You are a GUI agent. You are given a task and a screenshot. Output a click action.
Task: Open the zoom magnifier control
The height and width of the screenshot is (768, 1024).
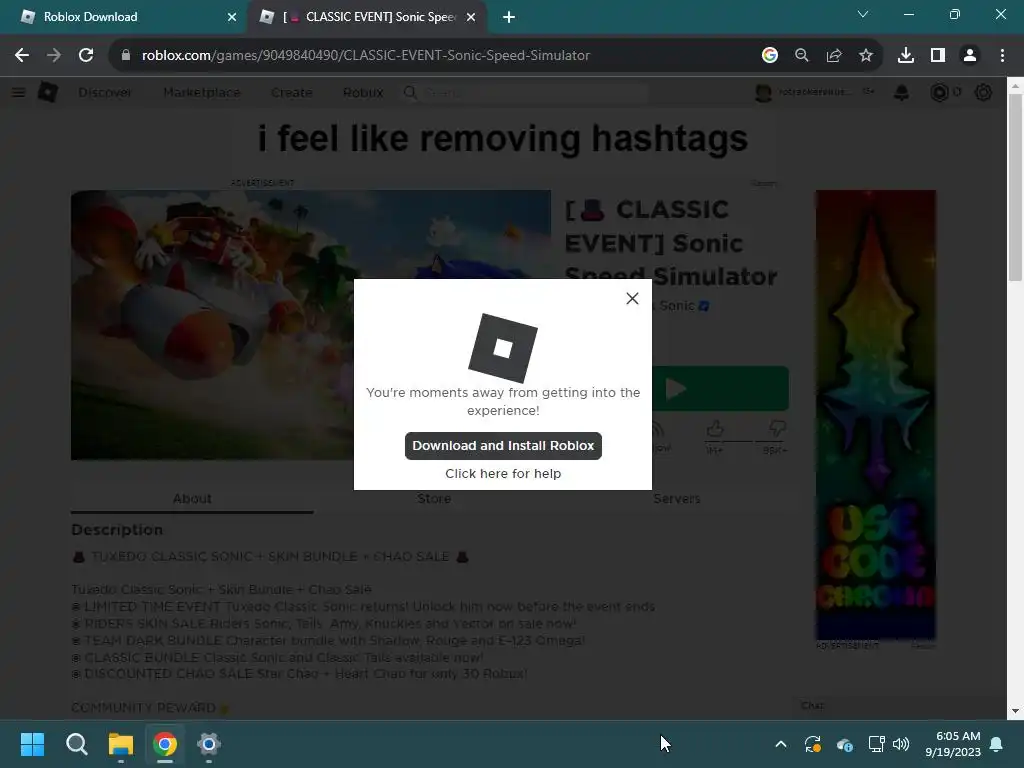802,56
